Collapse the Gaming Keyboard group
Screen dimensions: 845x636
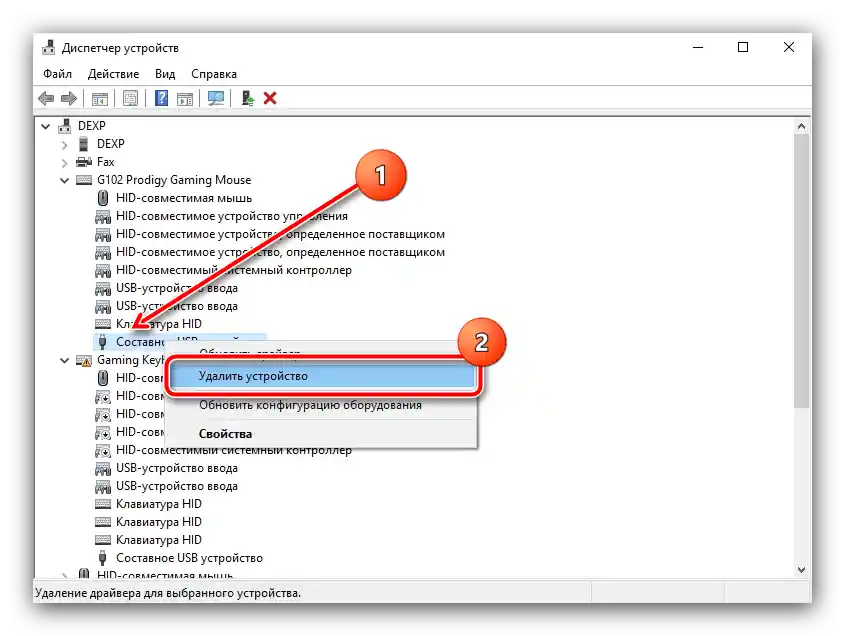65,360
